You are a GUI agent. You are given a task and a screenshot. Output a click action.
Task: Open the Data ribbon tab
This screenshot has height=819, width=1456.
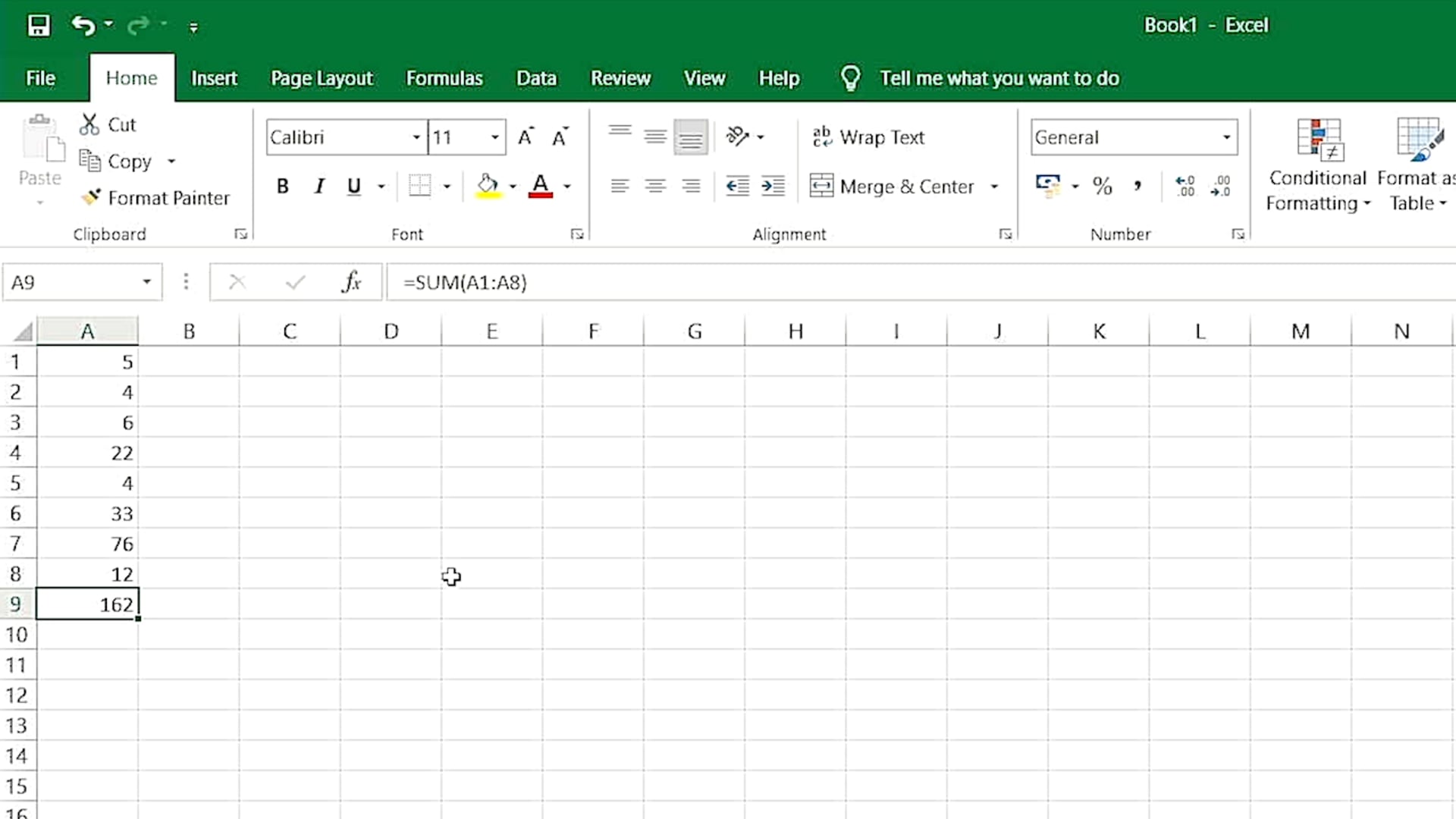tap(536, 77)
